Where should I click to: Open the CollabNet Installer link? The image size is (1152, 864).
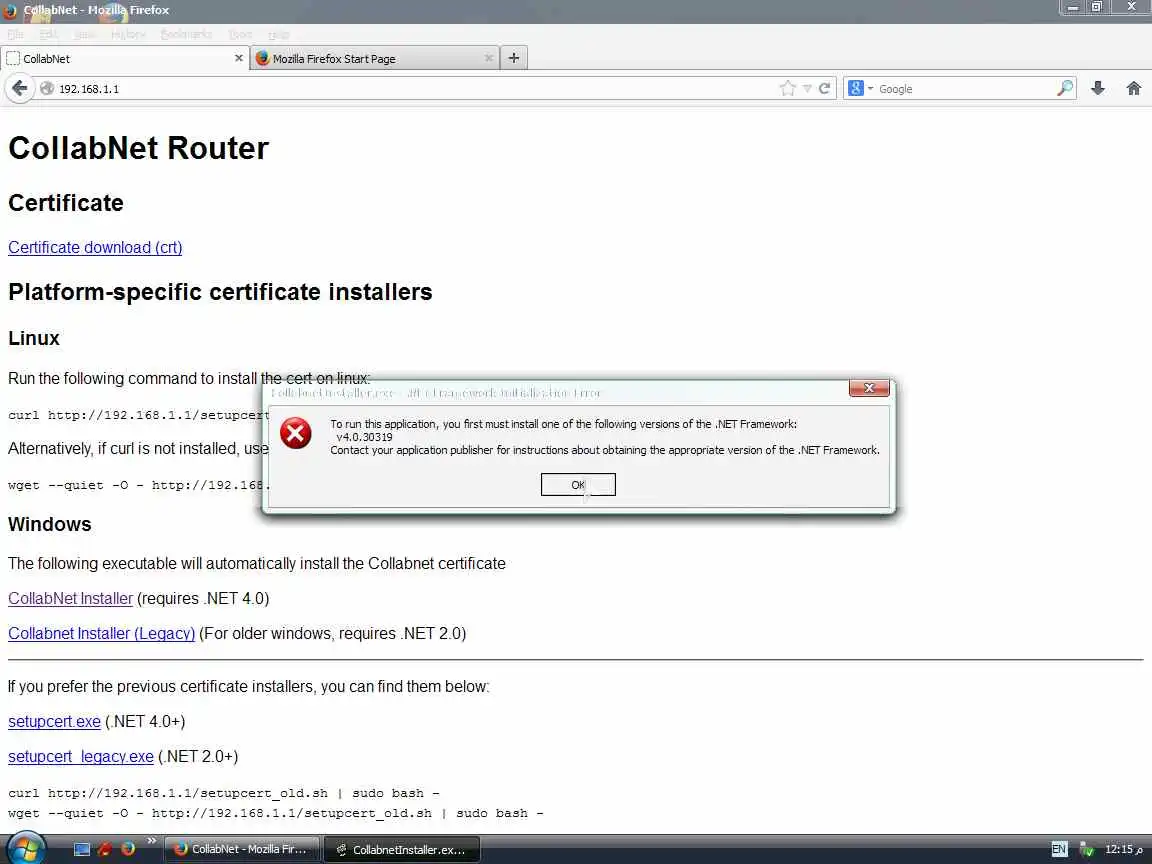pos(71,599)
